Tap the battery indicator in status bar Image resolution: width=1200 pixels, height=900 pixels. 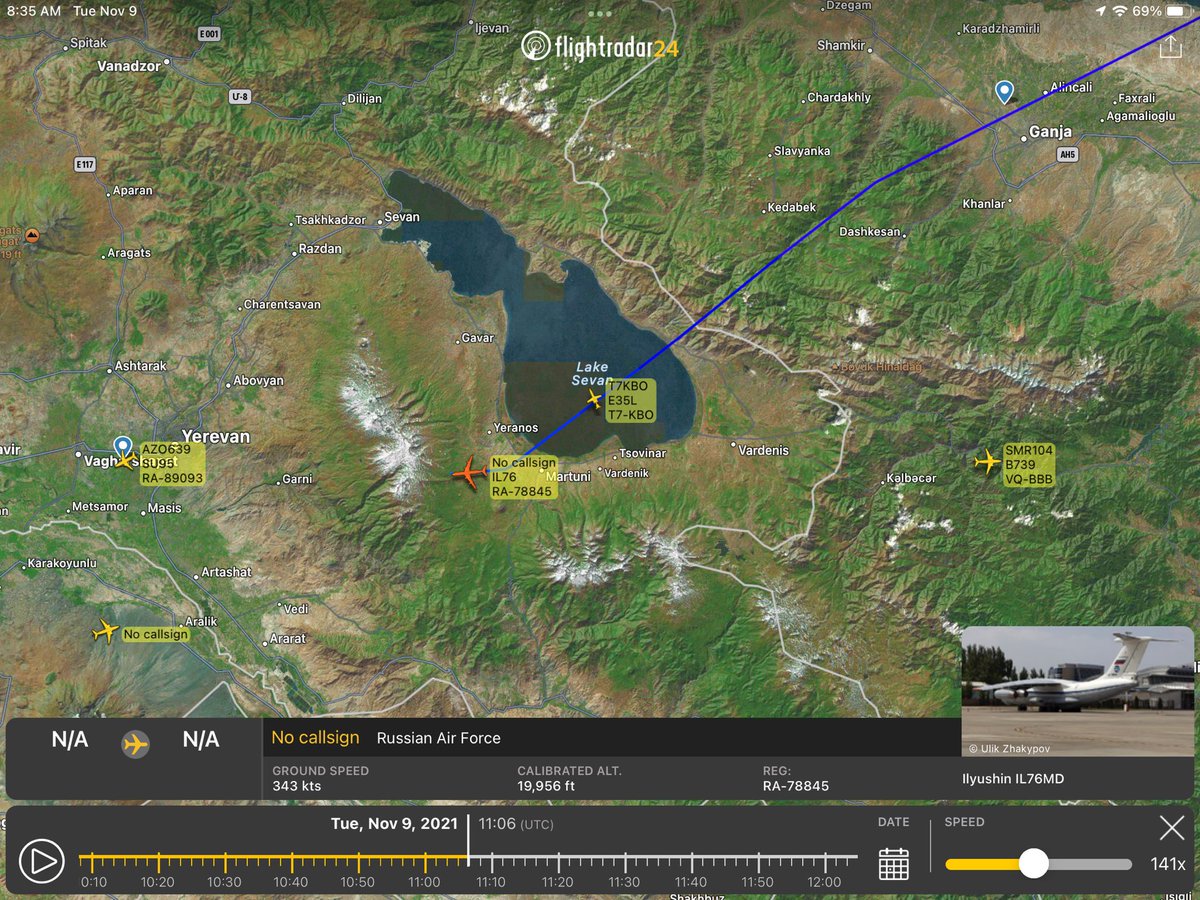coord(1177,11)
